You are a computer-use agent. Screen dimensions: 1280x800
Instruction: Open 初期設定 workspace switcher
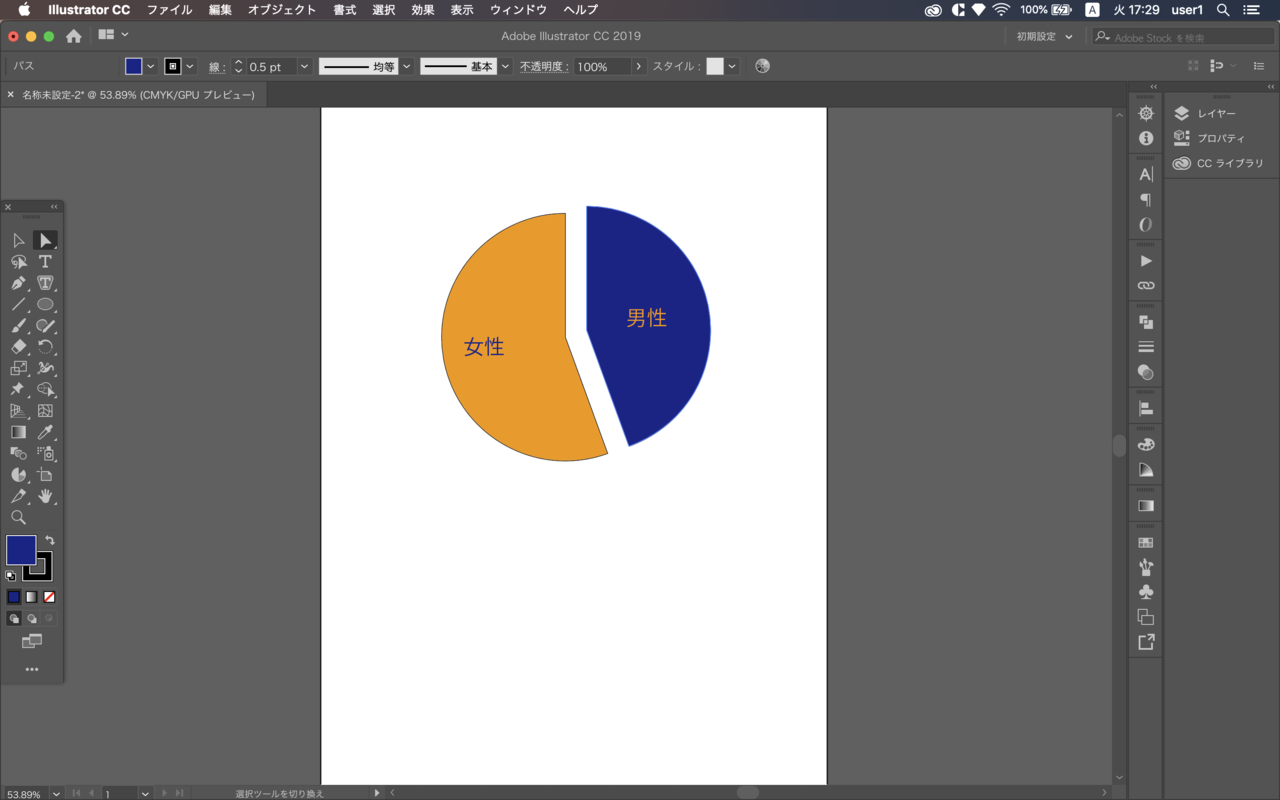point(1044,36)
